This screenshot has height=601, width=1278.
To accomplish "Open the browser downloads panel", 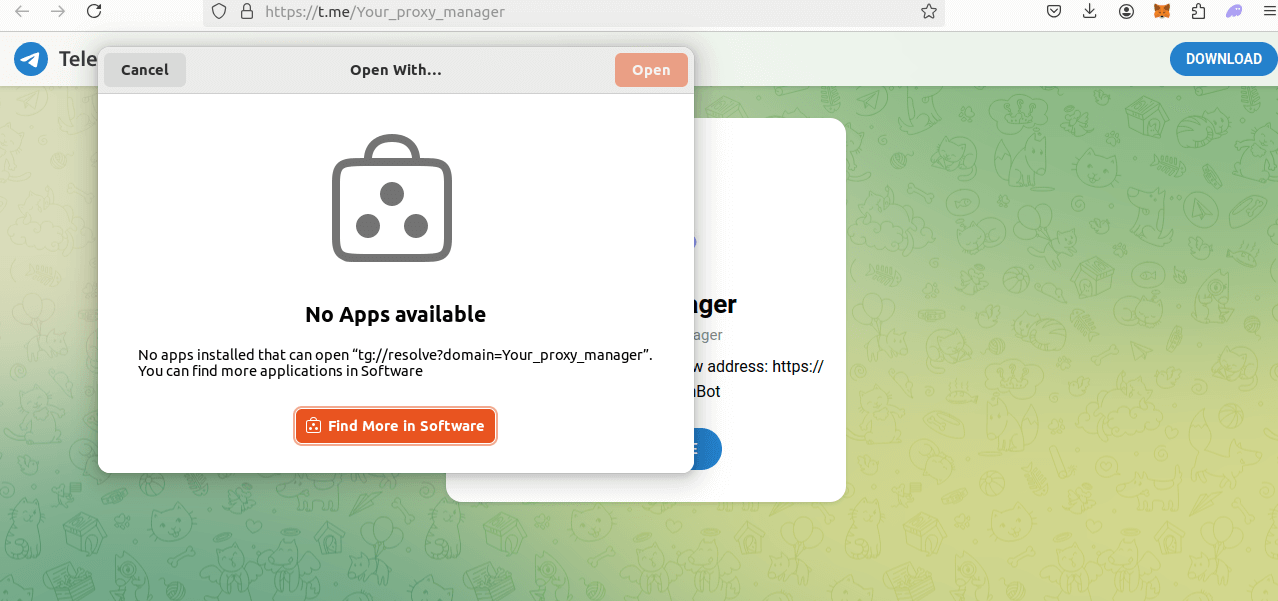I will click(x=1090, y=12).
